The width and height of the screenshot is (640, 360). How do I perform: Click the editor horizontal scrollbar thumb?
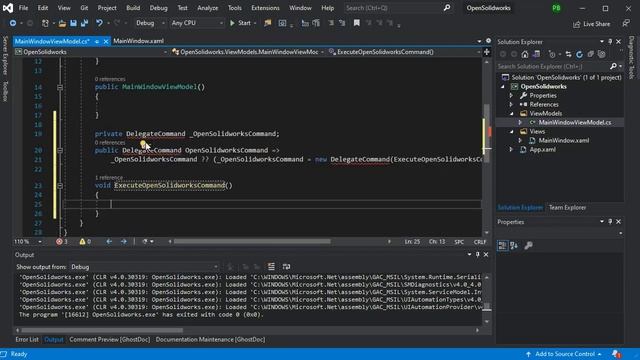tap(252, 242)
